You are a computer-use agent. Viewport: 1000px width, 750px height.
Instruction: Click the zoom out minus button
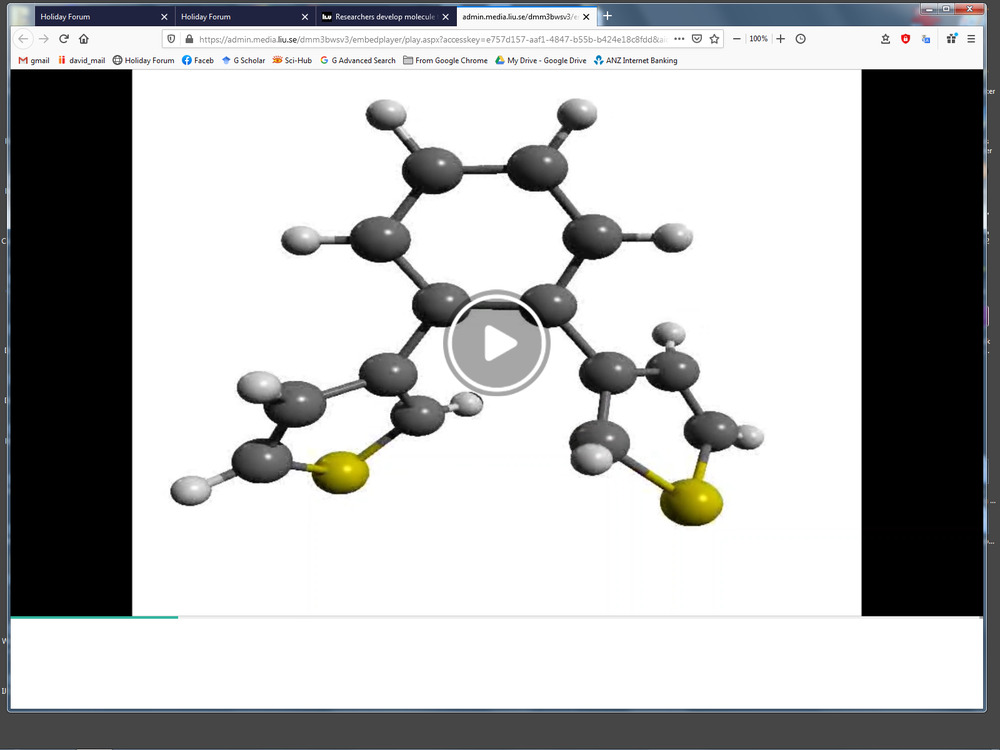click(737, 39)
